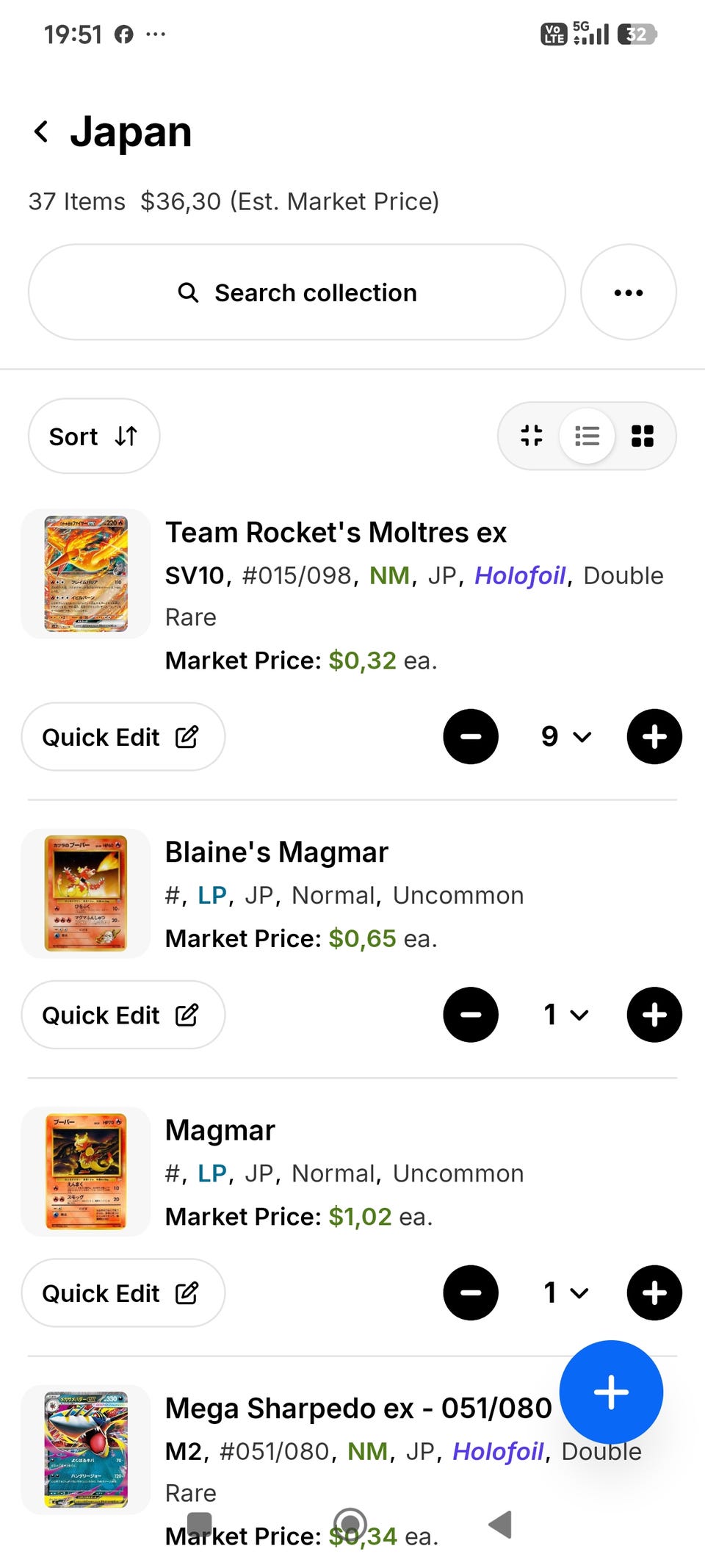Open the Sort options
705x1568 pixels.
coord(93,436)
